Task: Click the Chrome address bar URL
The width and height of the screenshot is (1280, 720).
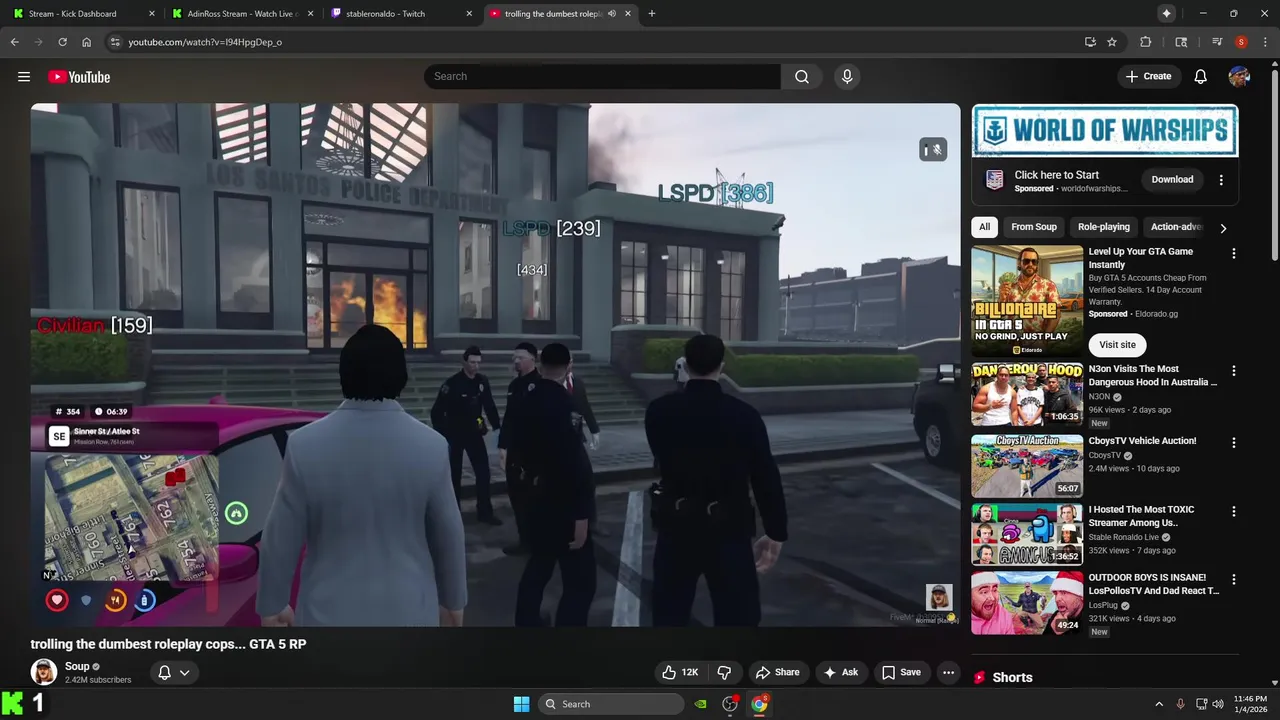Action: (205, 42)
